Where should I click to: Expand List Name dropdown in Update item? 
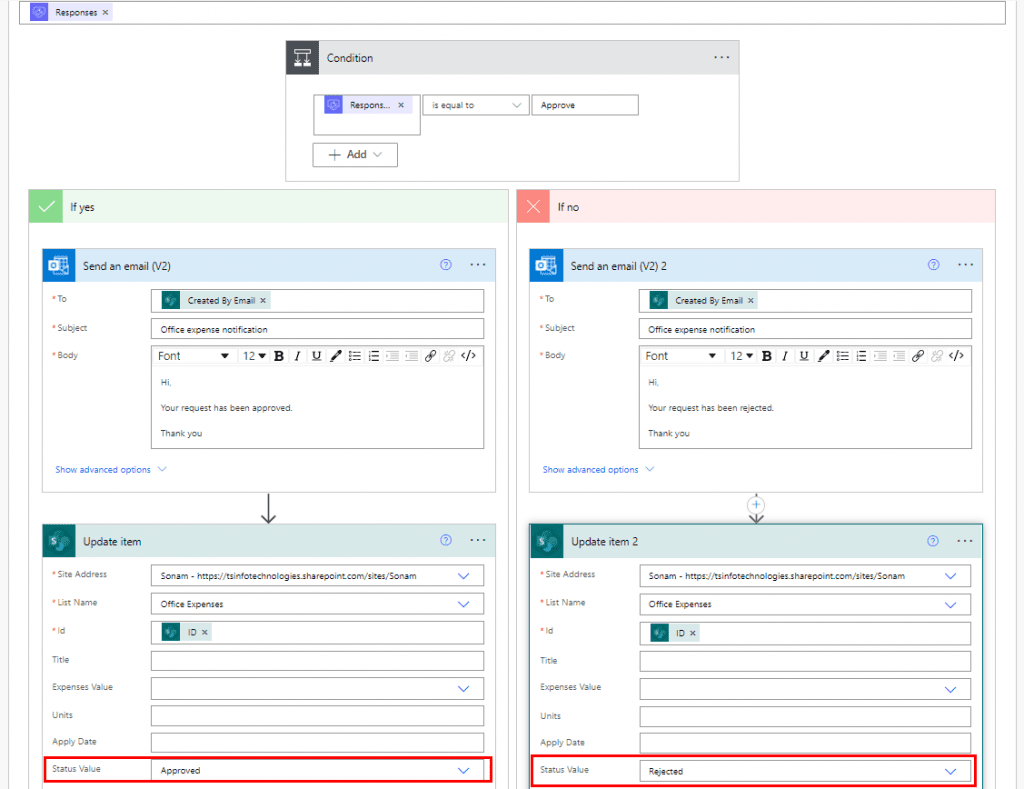coord(464,604)
